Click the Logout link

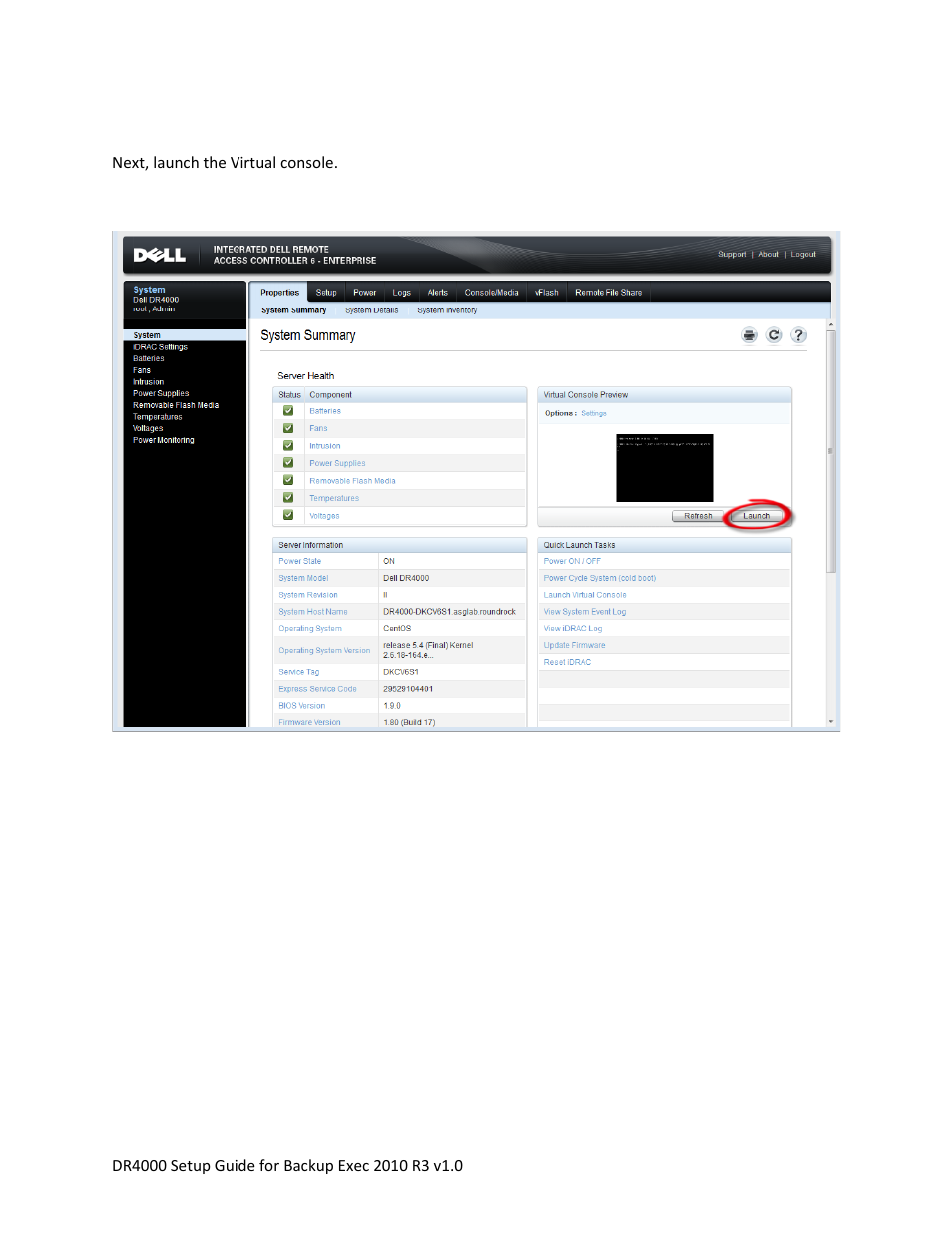coord(803,254)
